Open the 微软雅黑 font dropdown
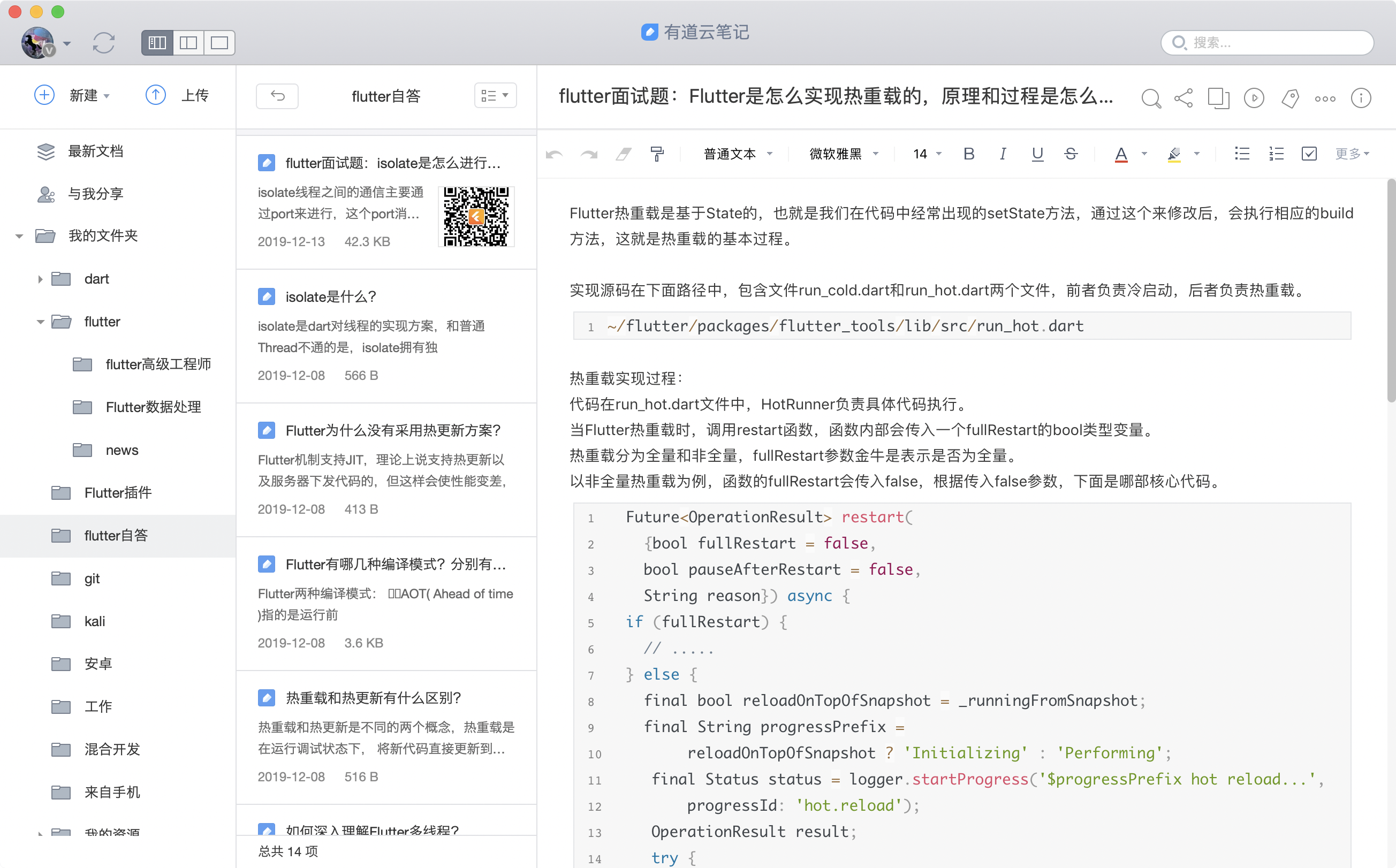 point(844,154)
